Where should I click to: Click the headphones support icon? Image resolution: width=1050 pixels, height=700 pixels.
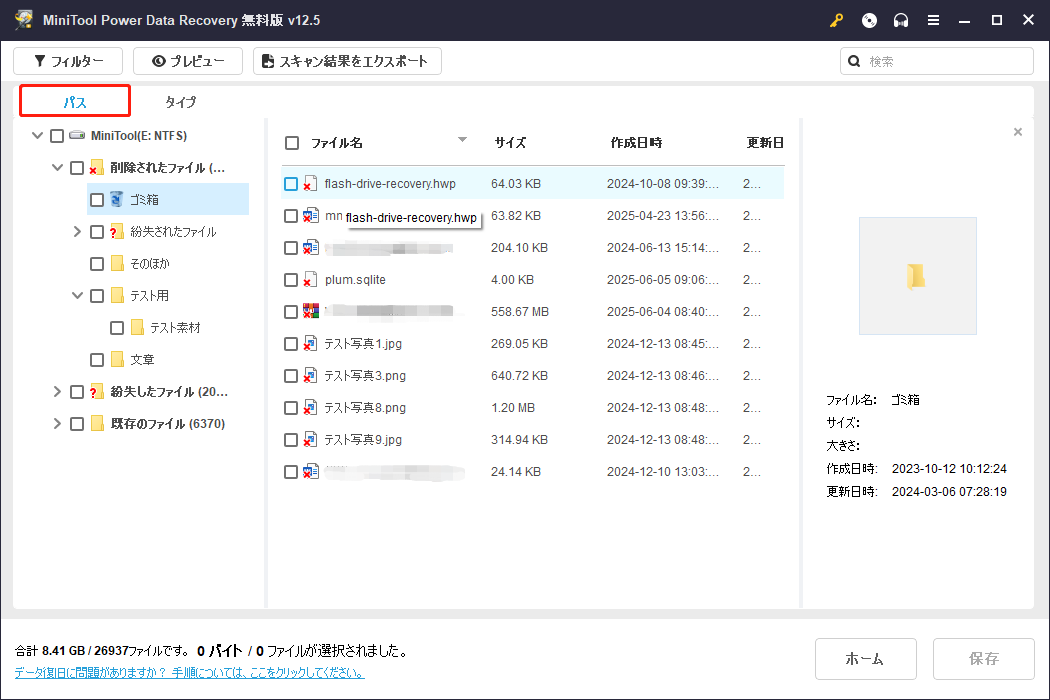(901, 20)
